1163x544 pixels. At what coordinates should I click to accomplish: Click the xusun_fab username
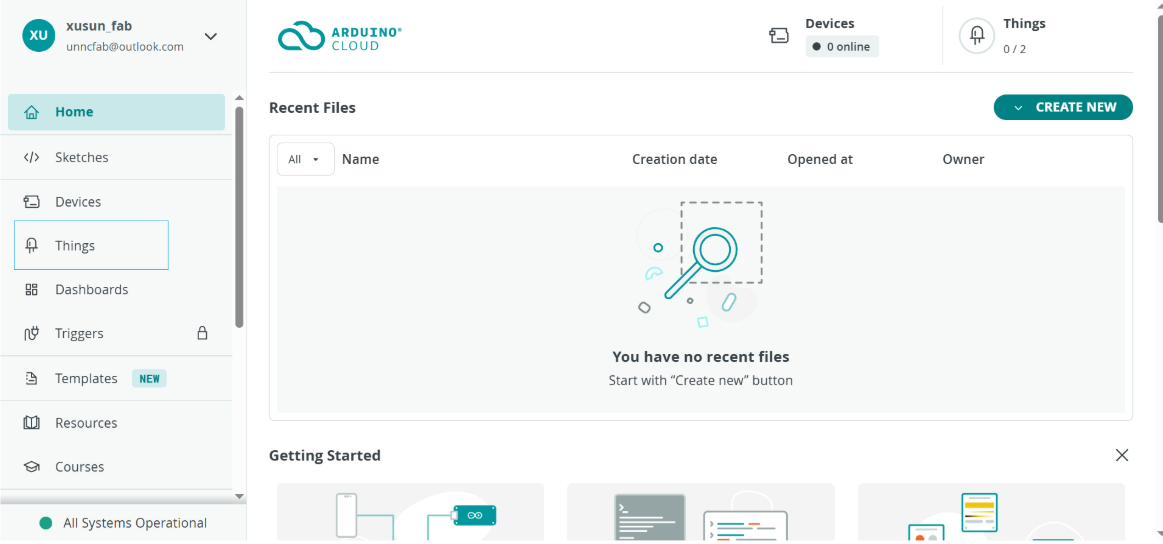coord(100,26)
